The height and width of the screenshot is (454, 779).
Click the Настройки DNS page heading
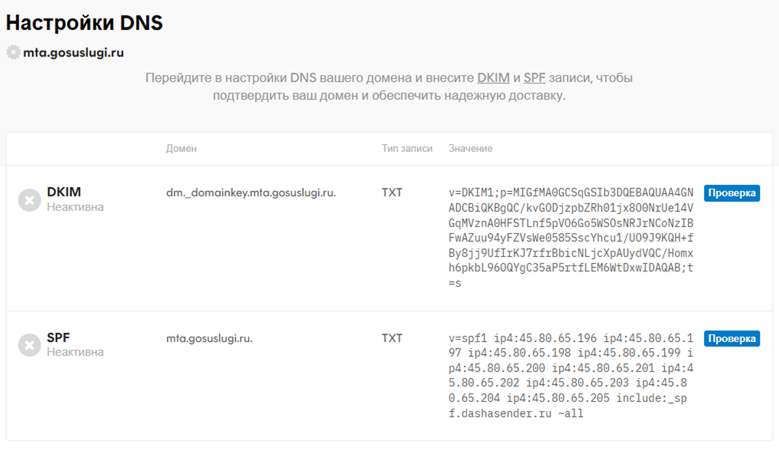(x=84, y=22)
